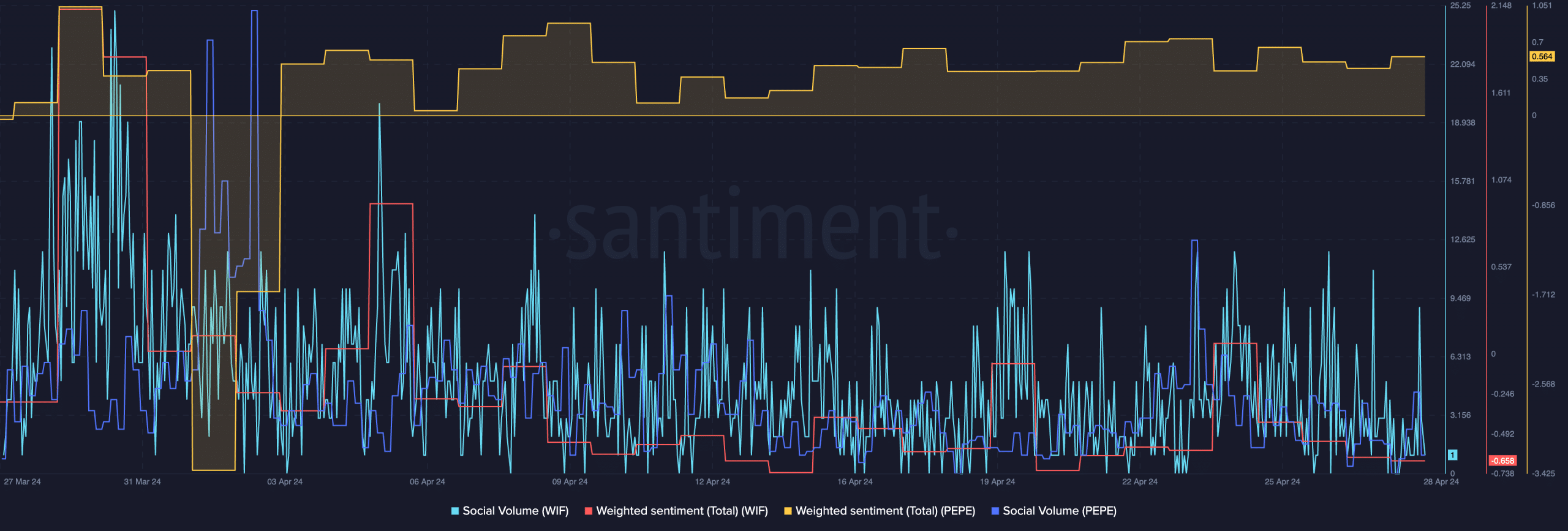The height and width of the screenshot is (531, 1568).
Task: Click the cyan 1 value badge
Action: click(x=1452, y=455)
